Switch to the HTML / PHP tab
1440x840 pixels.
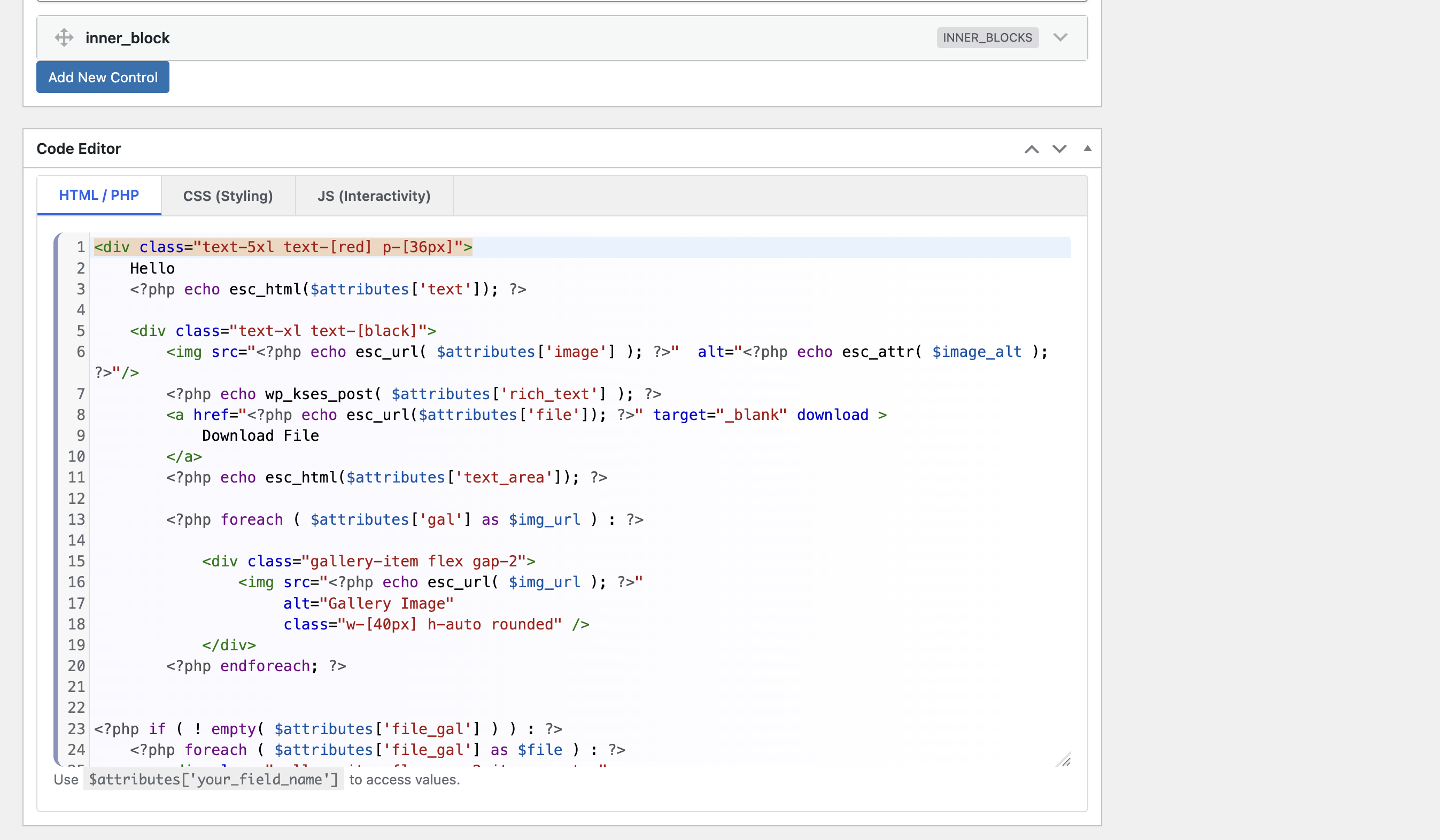pos(99,196)
